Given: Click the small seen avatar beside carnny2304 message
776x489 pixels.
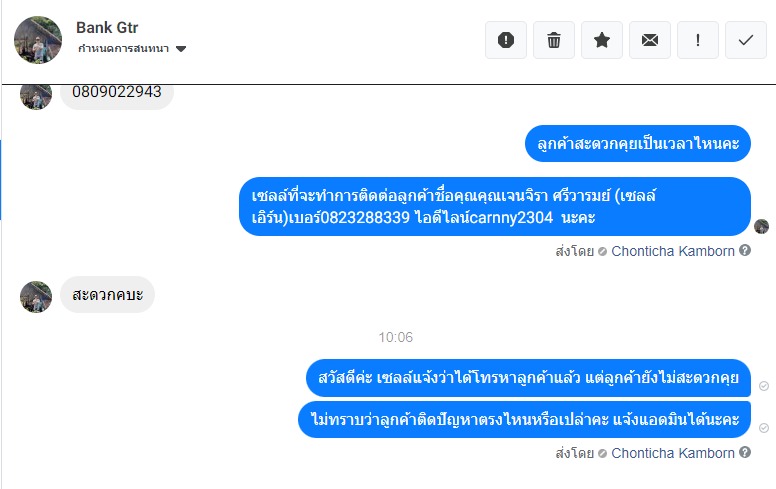Looking at the screenshot, I should 761,226.
